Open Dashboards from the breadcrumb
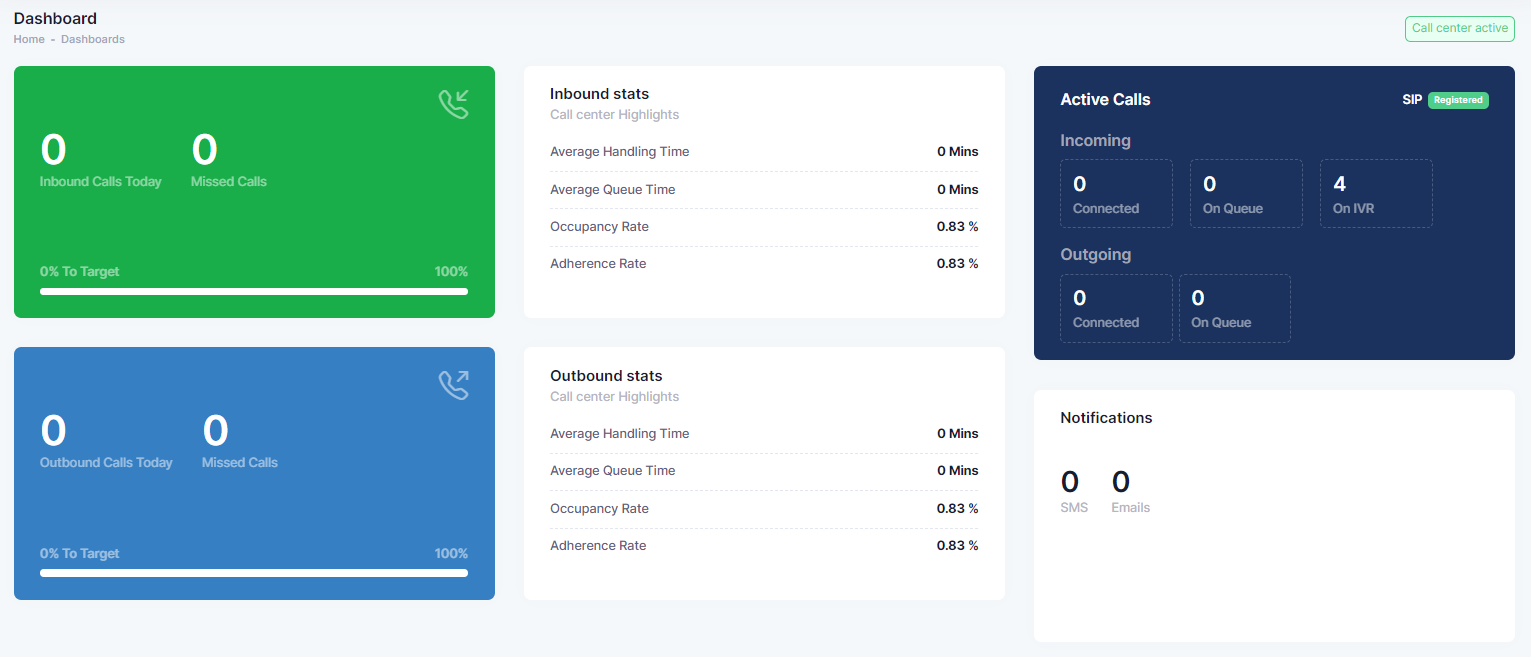 point(92,39)
